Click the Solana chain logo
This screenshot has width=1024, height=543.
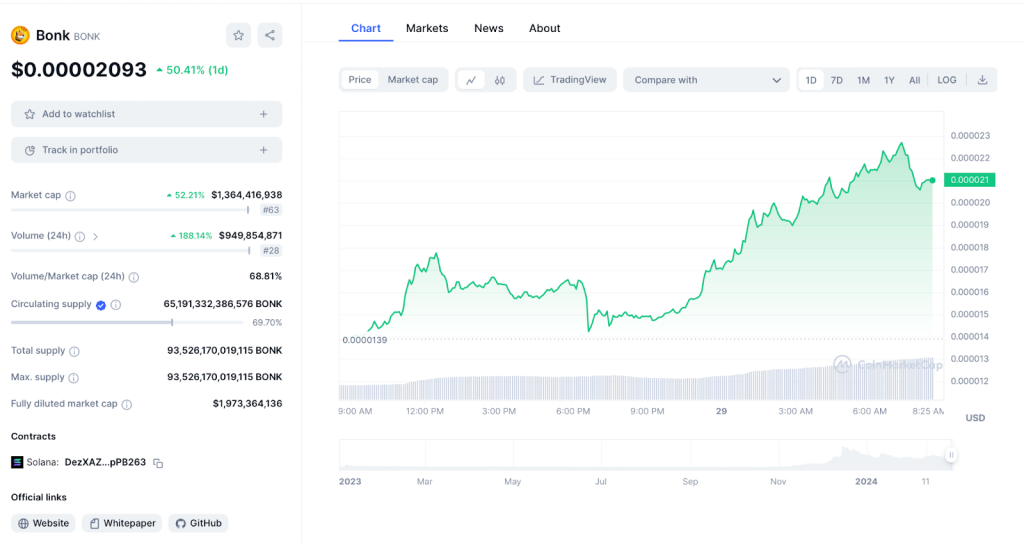[x=17, y=462]
